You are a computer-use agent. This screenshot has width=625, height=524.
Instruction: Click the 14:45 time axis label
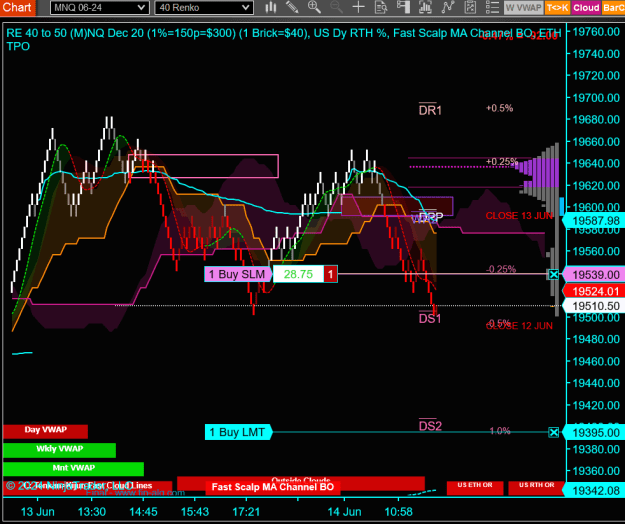[143, 512]
